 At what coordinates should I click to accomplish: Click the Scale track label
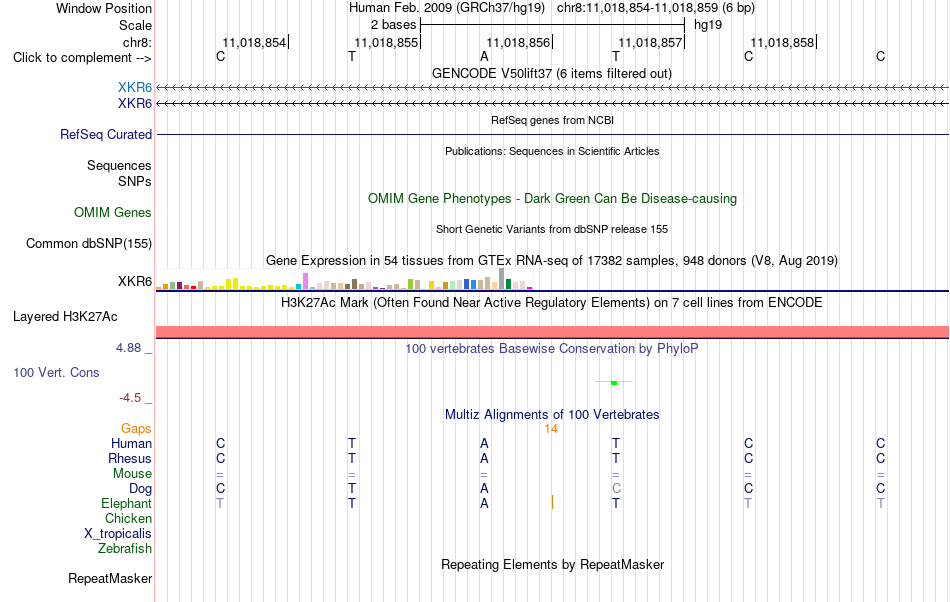click(135, 25)
